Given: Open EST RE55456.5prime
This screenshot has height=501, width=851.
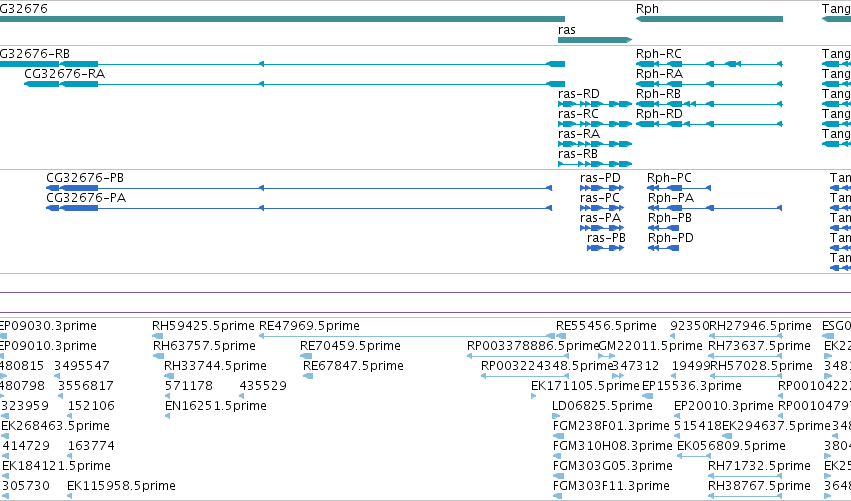Looking at the screenshot, I should 606,326.
